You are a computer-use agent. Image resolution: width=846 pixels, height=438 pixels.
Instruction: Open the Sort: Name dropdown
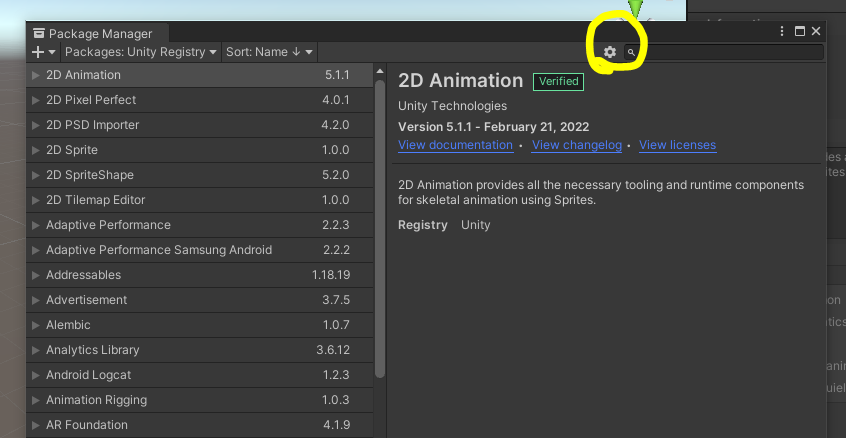pos(269,52)
